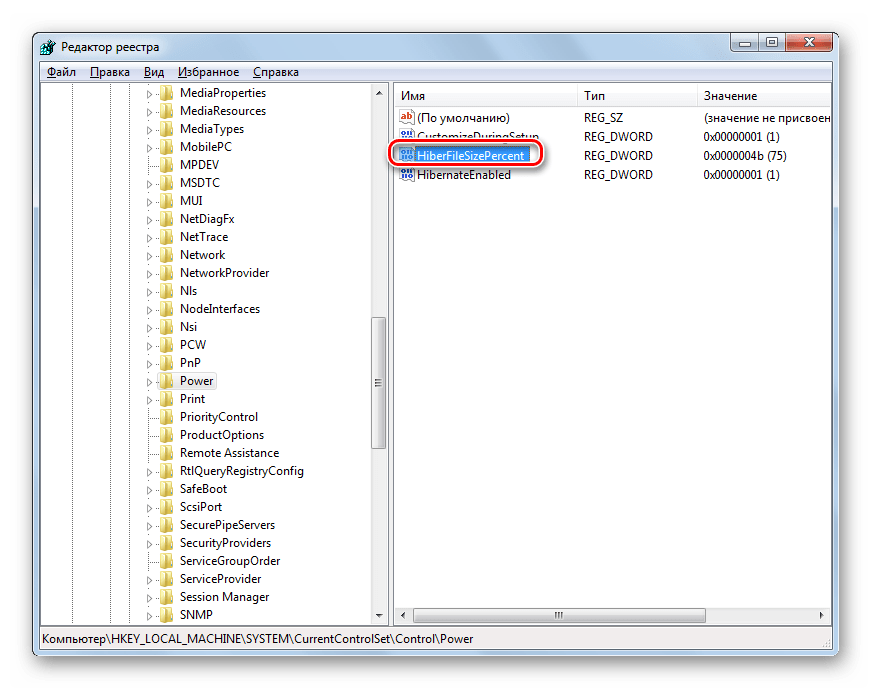Expand the Print tree node
This screenshot has width=872, height=689.
149,400
